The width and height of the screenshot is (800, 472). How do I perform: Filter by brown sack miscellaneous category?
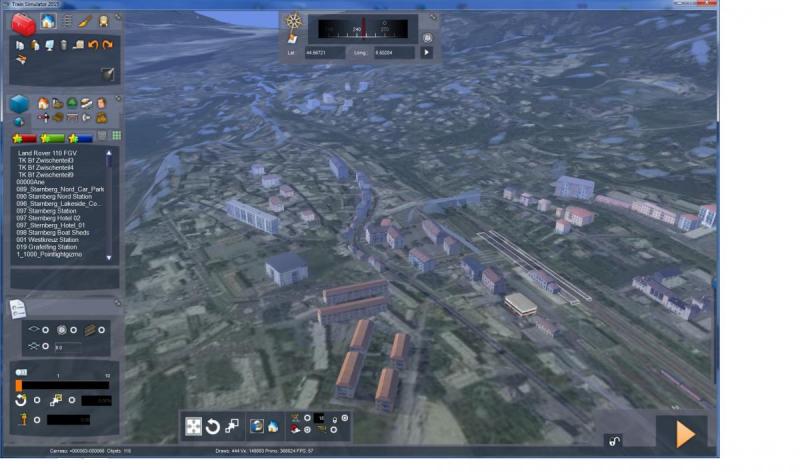coord(102,118)
